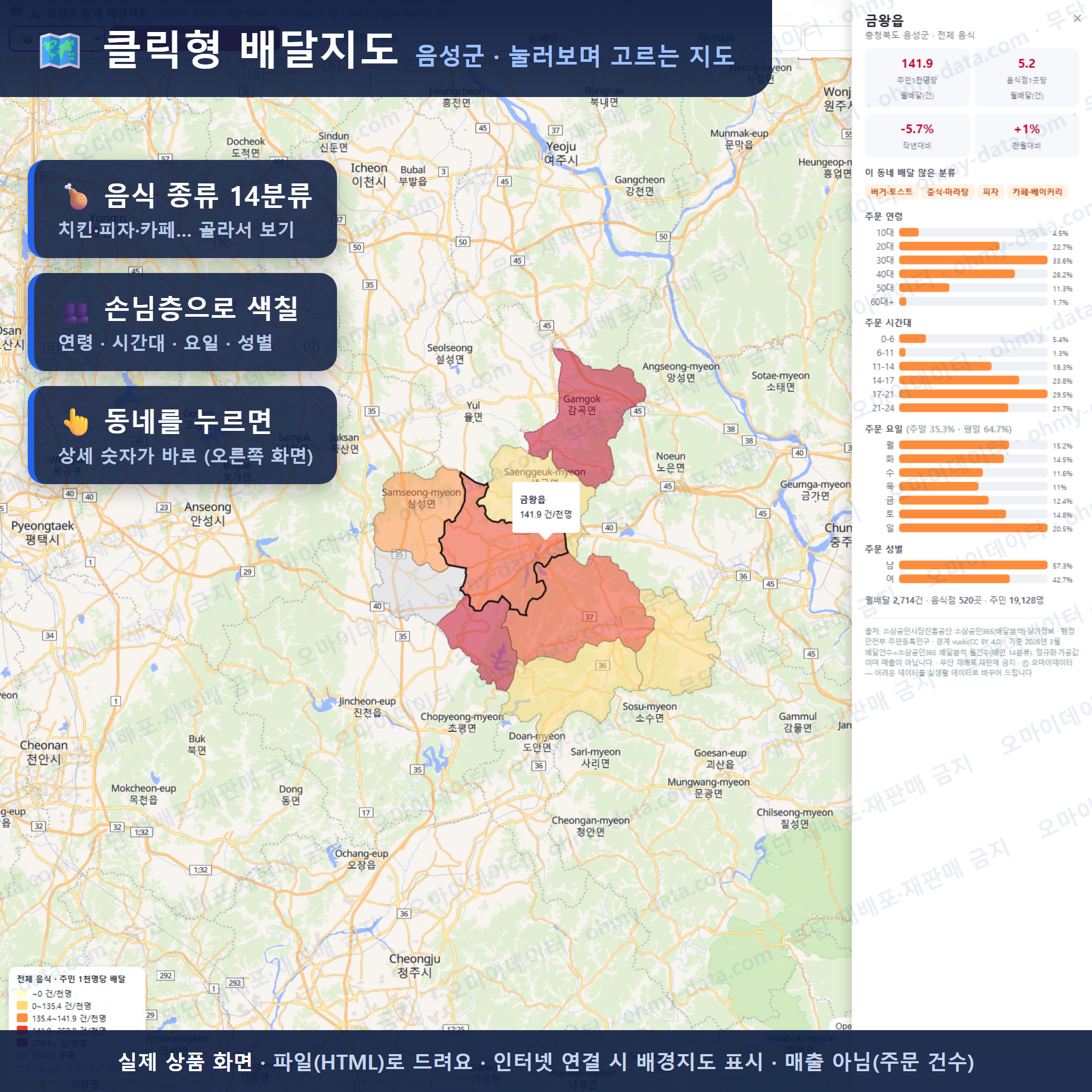This screenshot has height=1092, width=1092.
Task: Click the 21-24 time slot bar
Action: click(x=973, y=408)
